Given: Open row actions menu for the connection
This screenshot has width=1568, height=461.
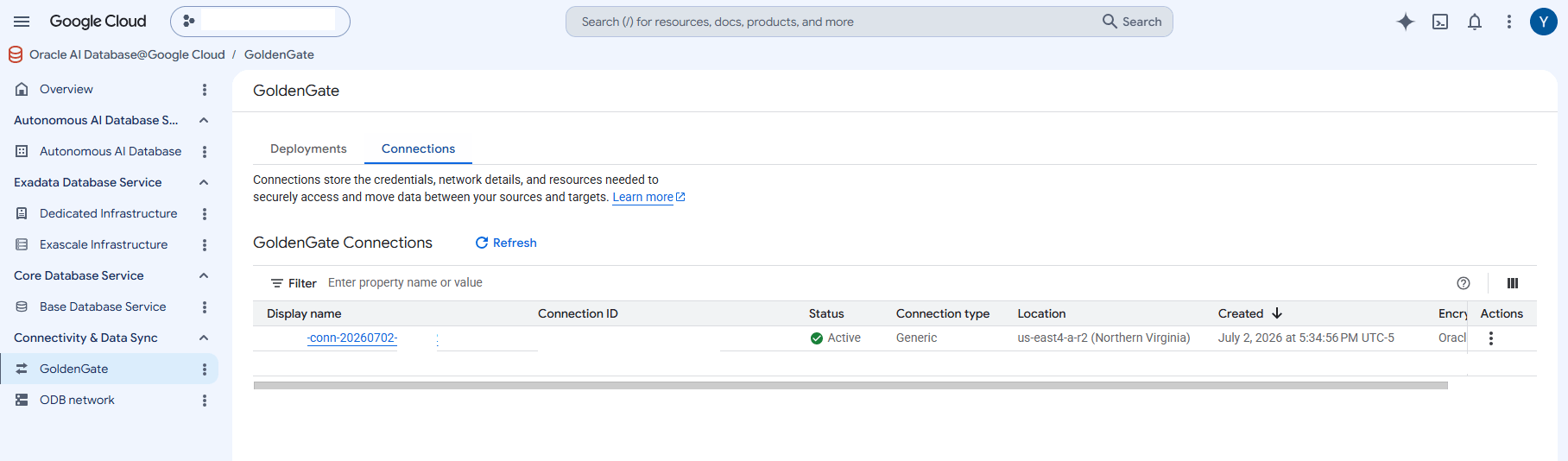Looking at the screenshot, I should [x=1491, y=338].
